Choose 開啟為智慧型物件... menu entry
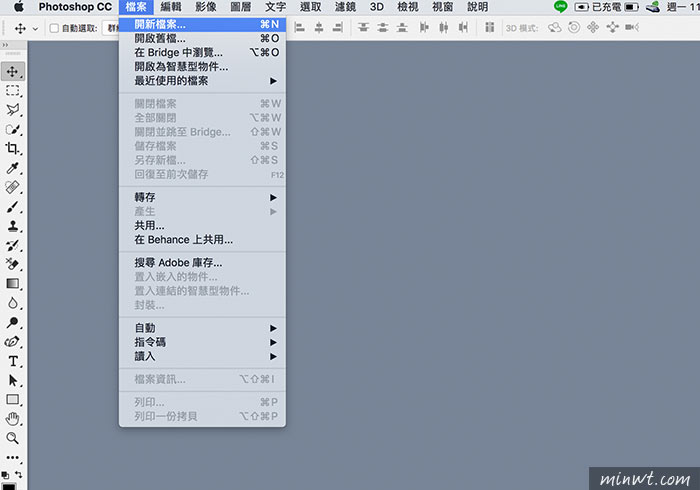Viewport: 700px width, 490px height. point(202,66)
